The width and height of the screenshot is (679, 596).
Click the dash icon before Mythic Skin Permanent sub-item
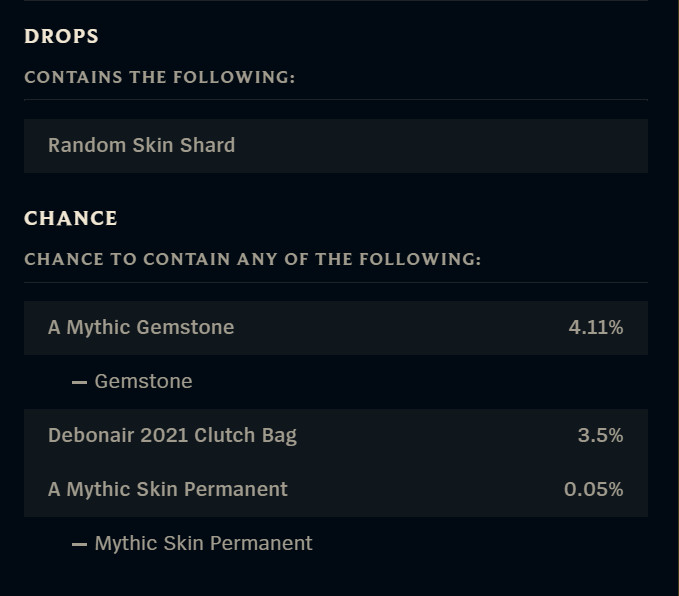pos(80,544)
